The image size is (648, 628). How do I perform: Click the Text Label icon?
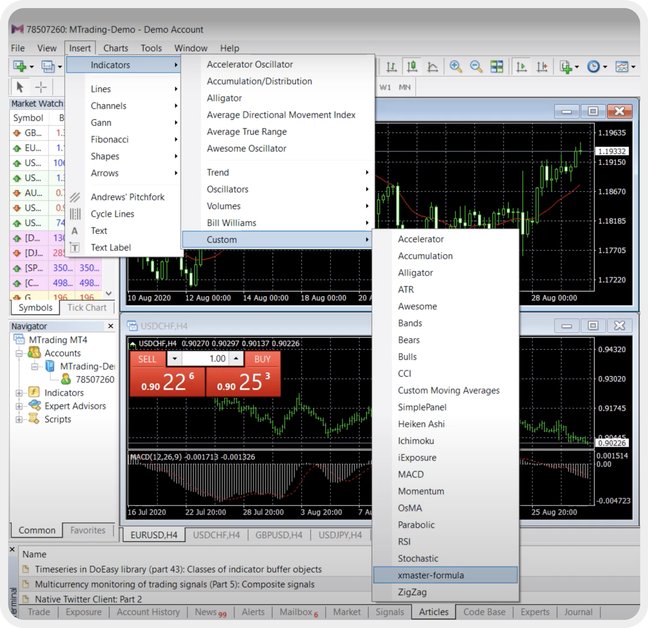click(75, 247)
